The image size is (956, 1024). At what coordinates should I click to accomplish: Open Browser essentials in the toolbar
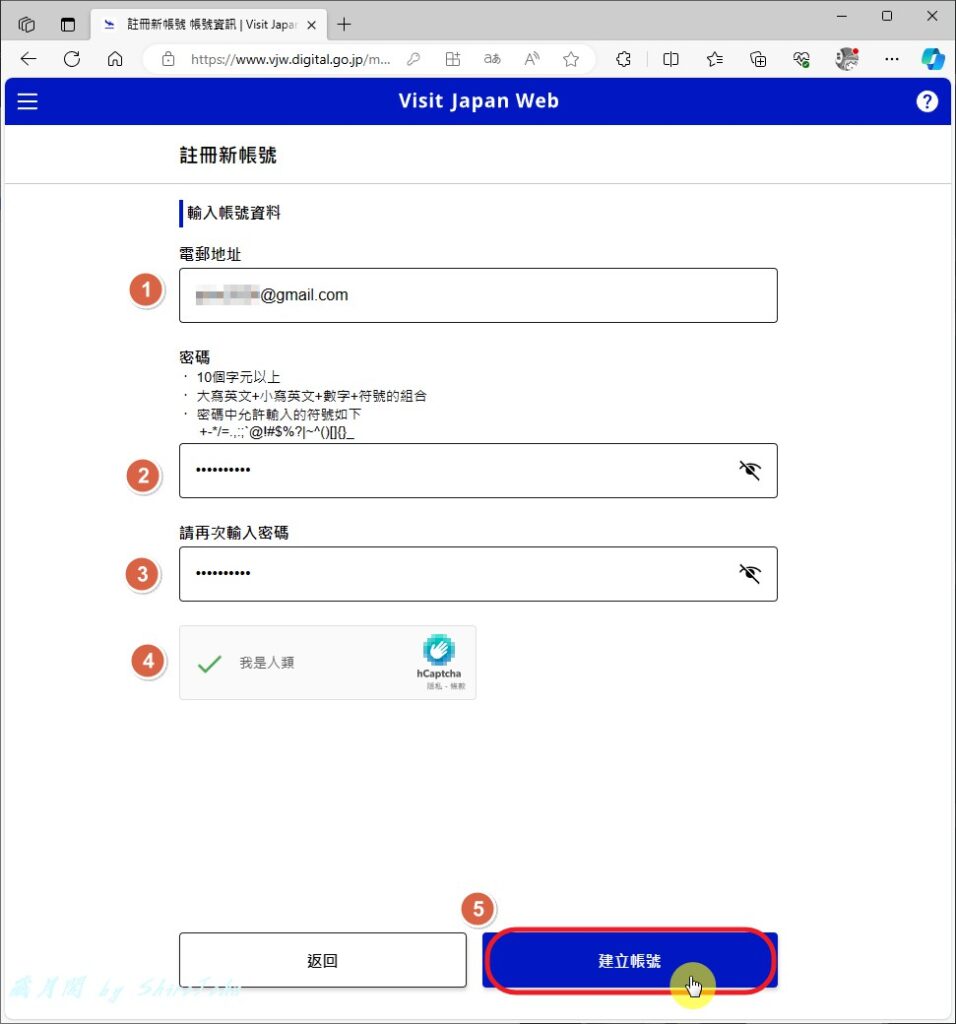tap(801, 59)
